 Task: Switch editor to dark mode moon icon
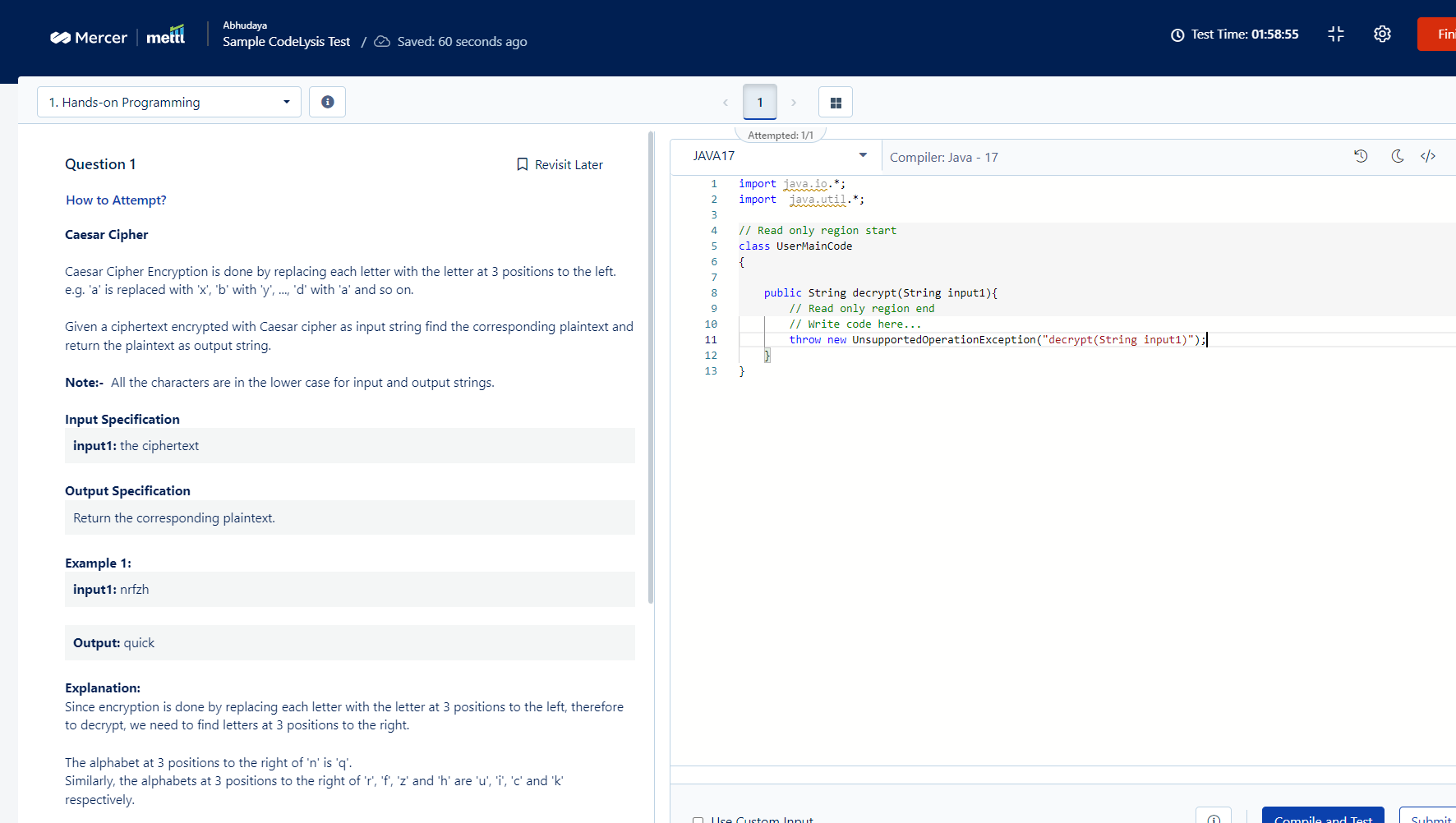pyautogui.click(x=1397, y=156)
